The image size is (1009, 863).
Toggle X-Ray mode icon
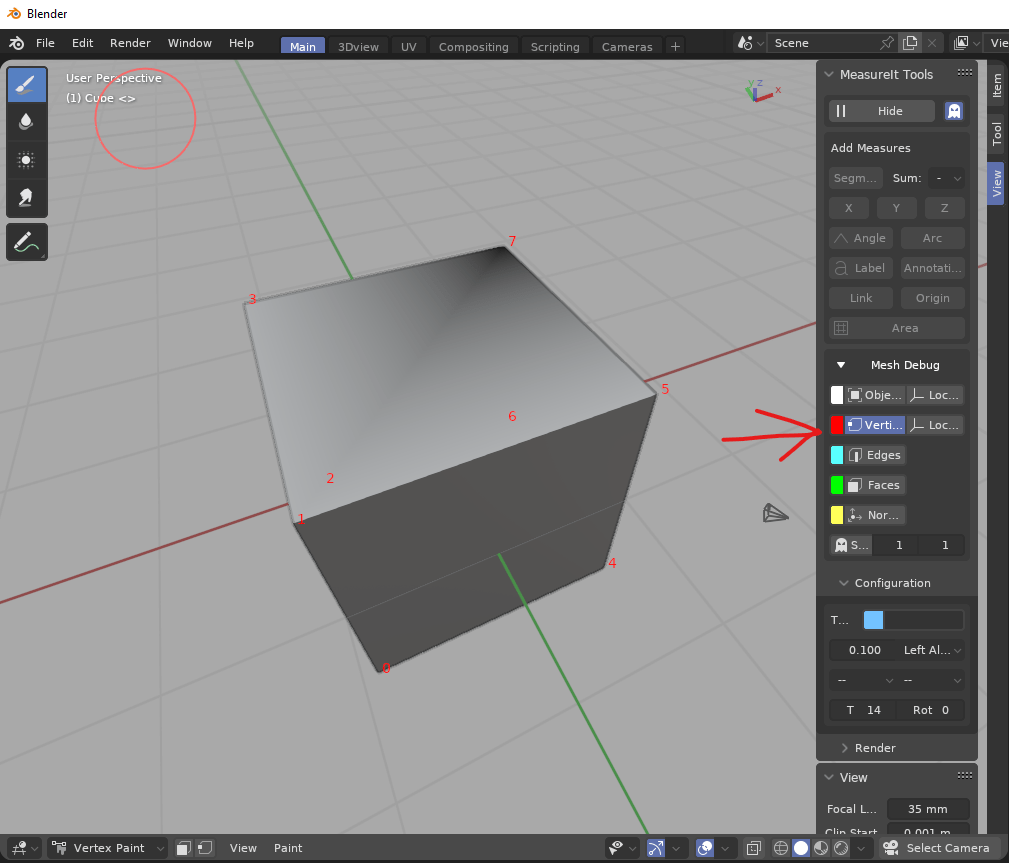click(x=754, y=848)
